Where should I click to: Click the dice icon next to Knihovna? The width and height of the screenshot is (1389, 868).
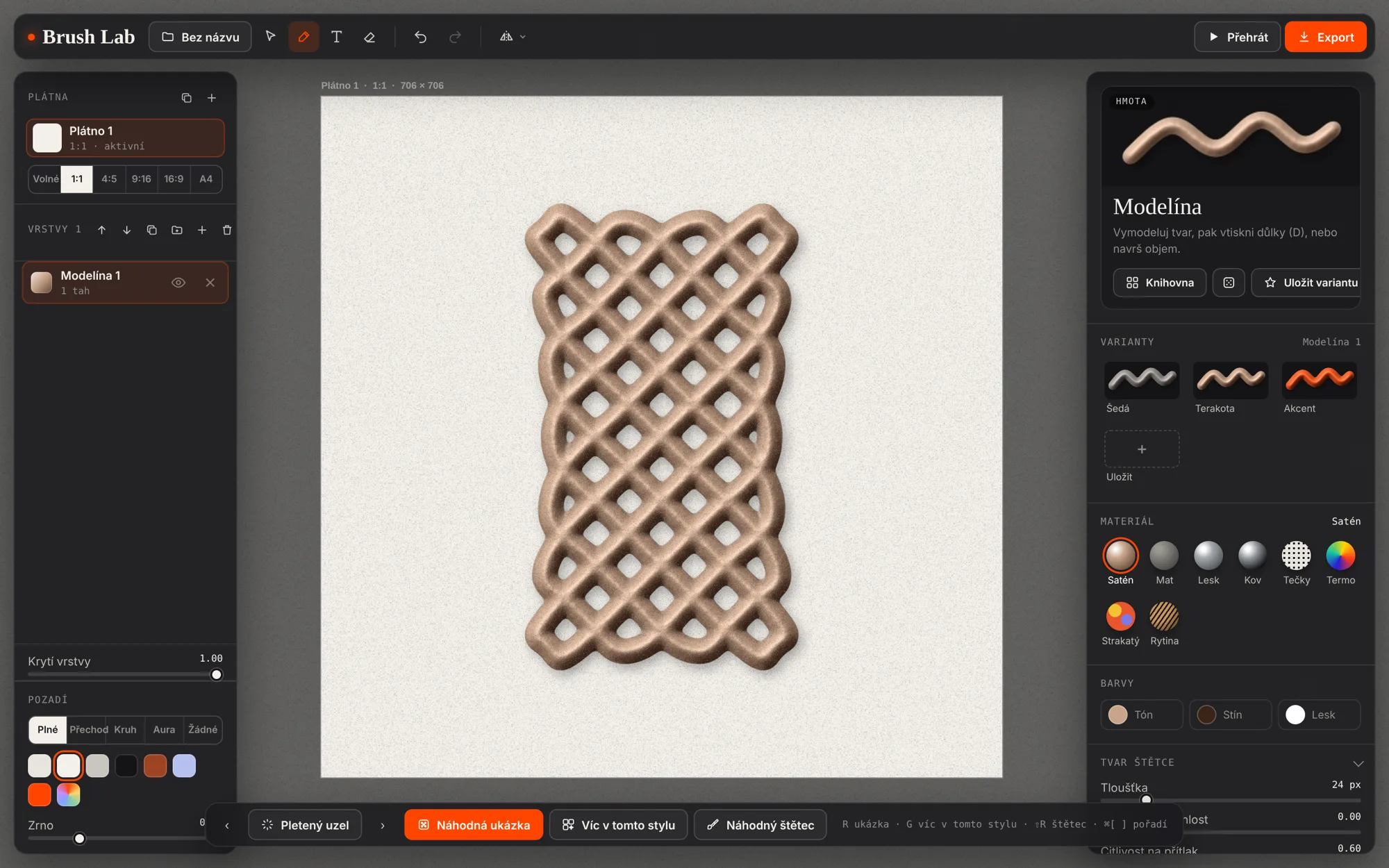point(1229,283)
